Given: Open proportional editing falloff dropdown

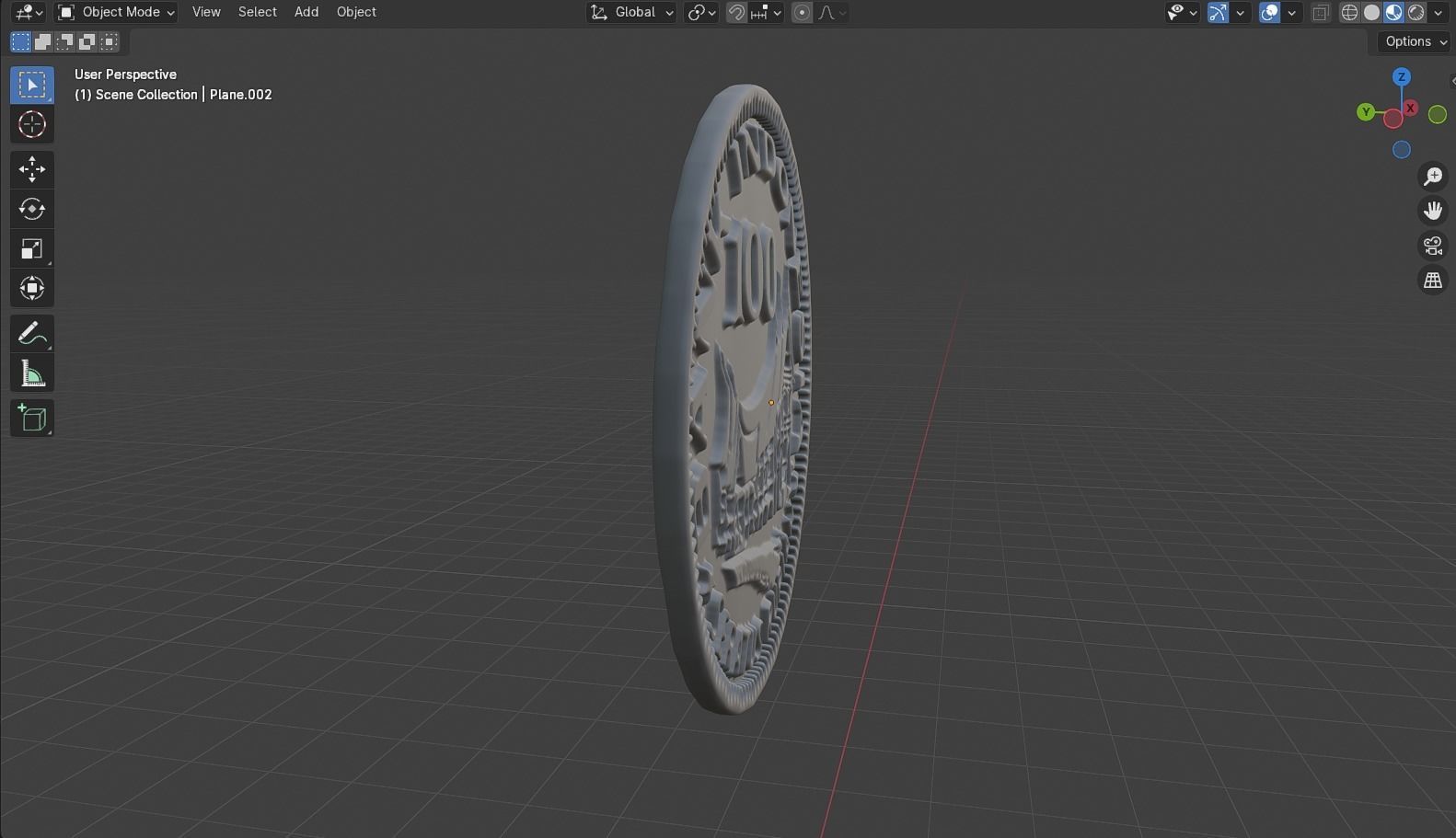Looking at the screenshot, I should pos(832,12).
